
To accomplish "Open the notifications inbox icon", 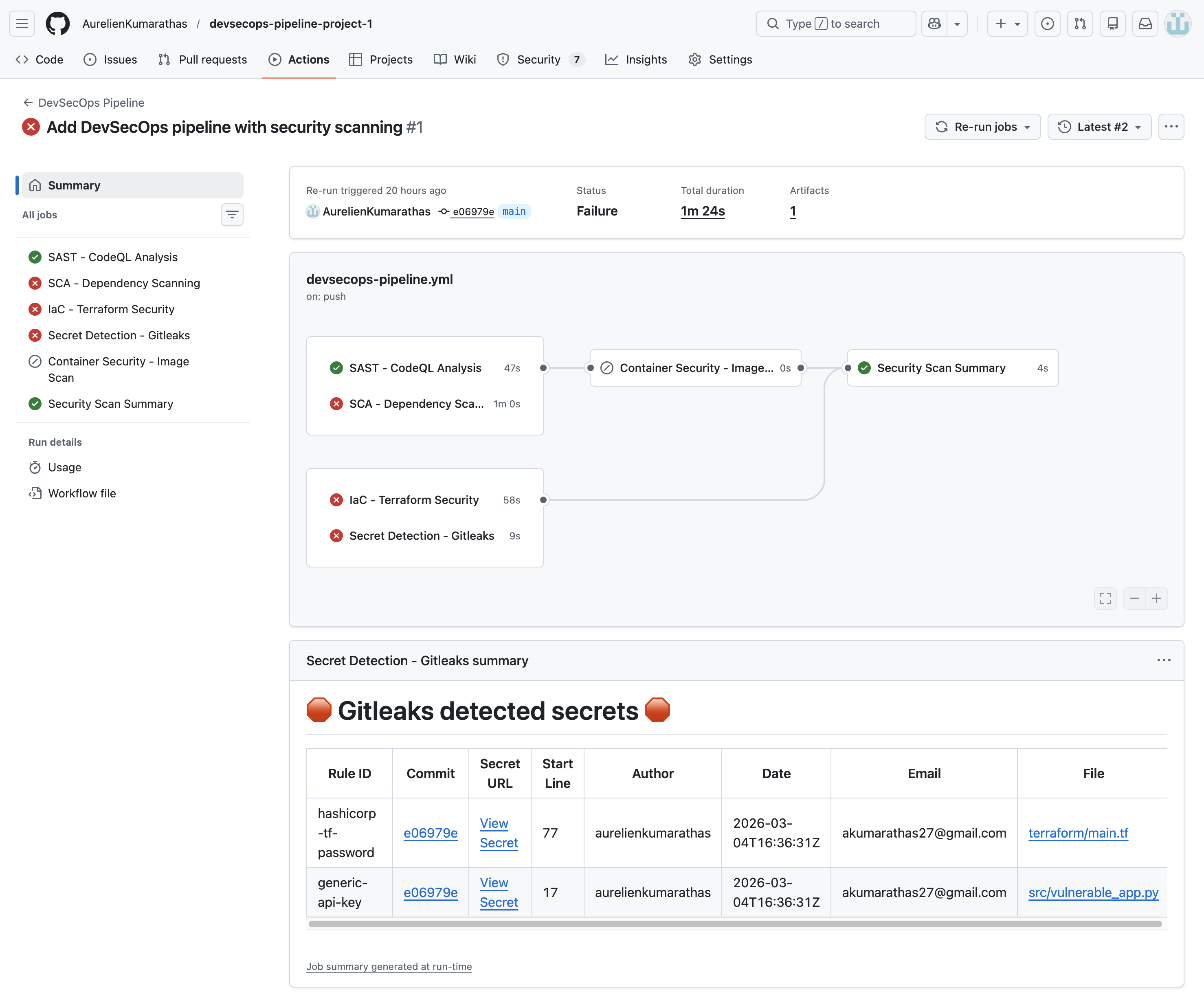I will click(1145, 24).
